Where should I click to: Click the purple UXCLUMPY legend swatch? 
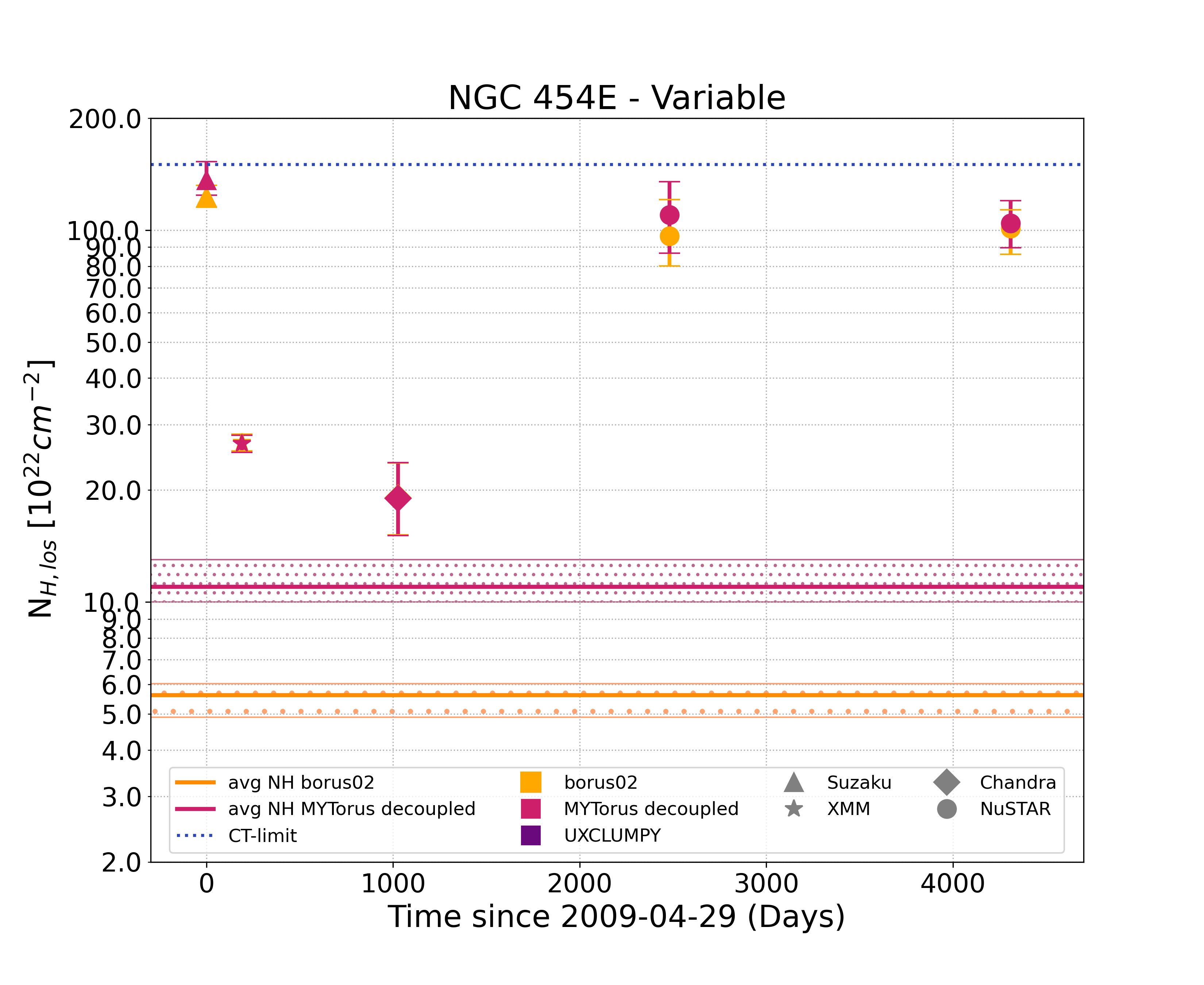coord(530,835)
